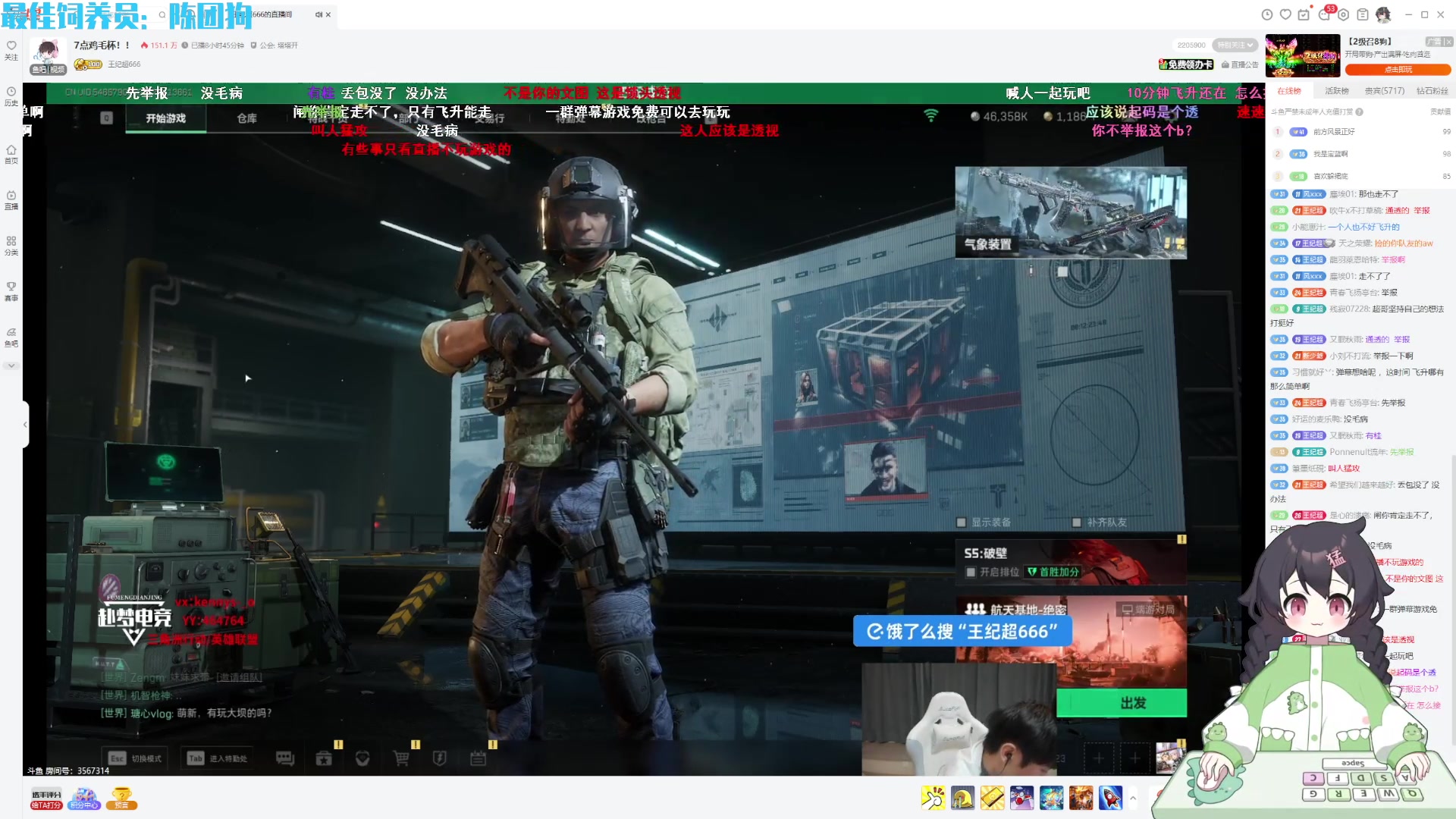Switch to 钻石粉丝 diamond fans tab
1456x819 pixels.
pos(1432,91)
